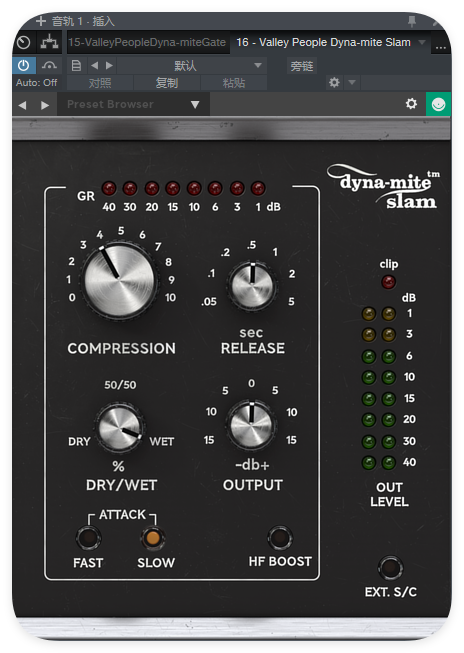The height and width of the screenshot is (653, 464).
Task: Click the green smiley face icon
Action: [438, 104]
